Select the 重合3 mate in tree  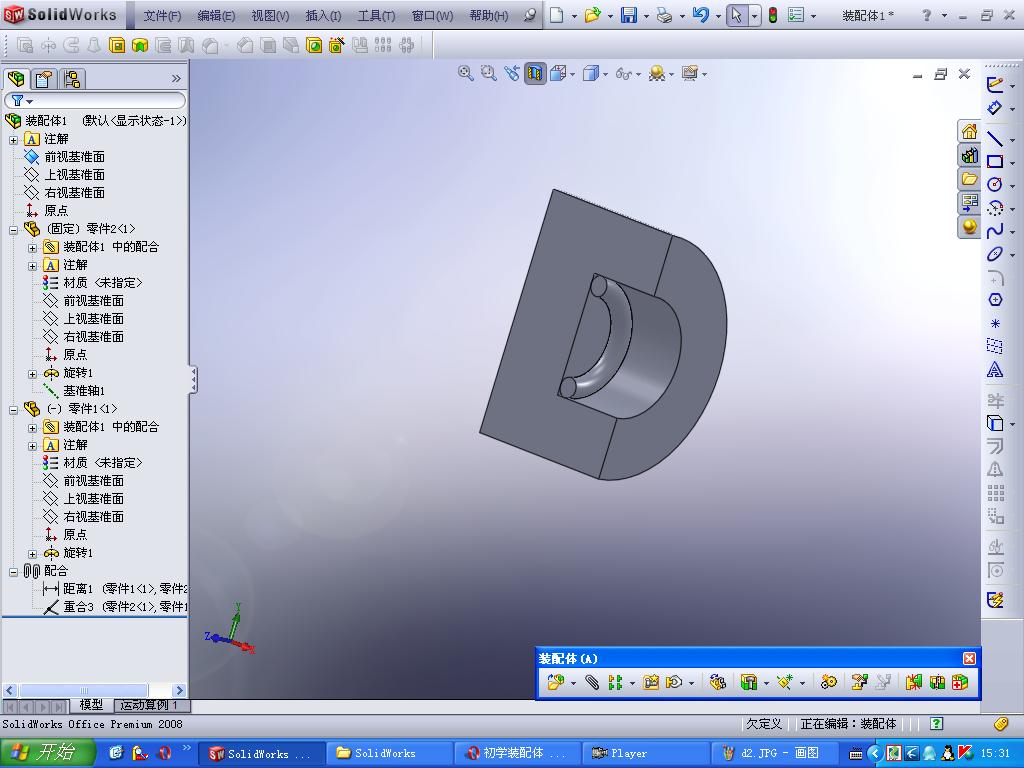[x=116, y=607]
